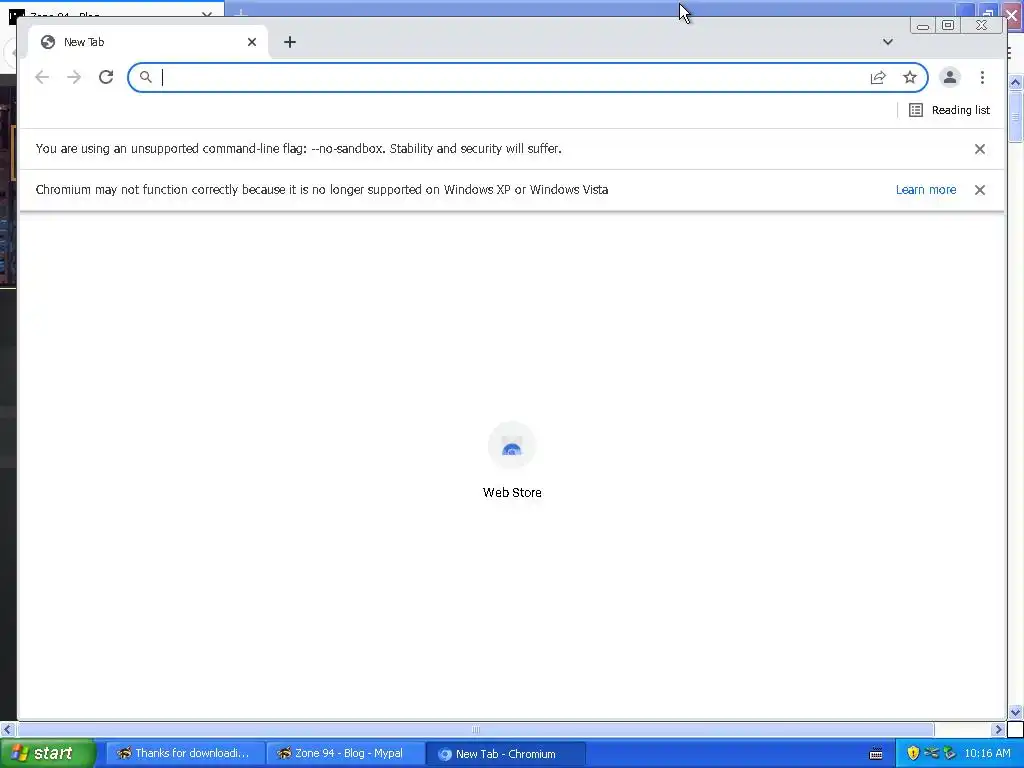Minimize the Chromium window
The width and height of the screenshot is (1024, 768).
tap(923, 25)
